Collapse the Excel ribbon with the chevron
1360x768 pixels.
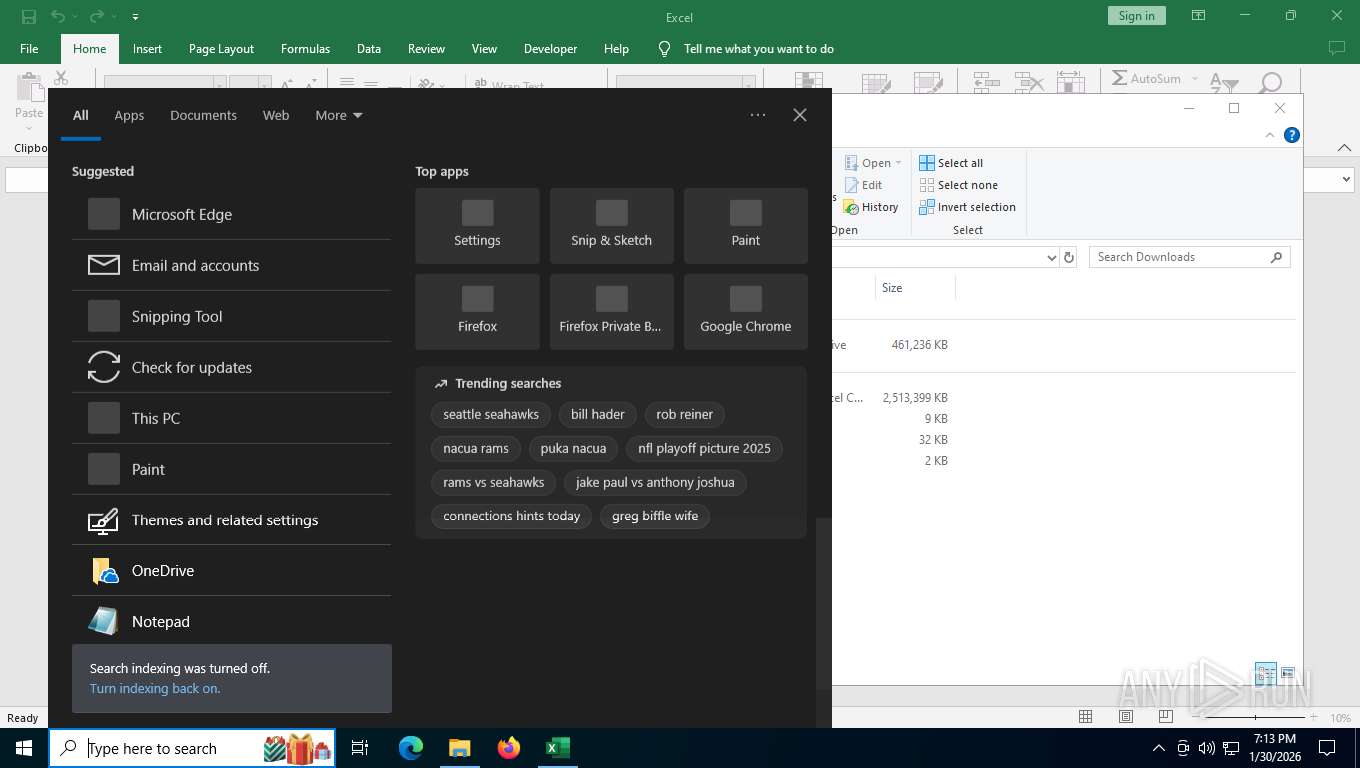coord(1344,148)
